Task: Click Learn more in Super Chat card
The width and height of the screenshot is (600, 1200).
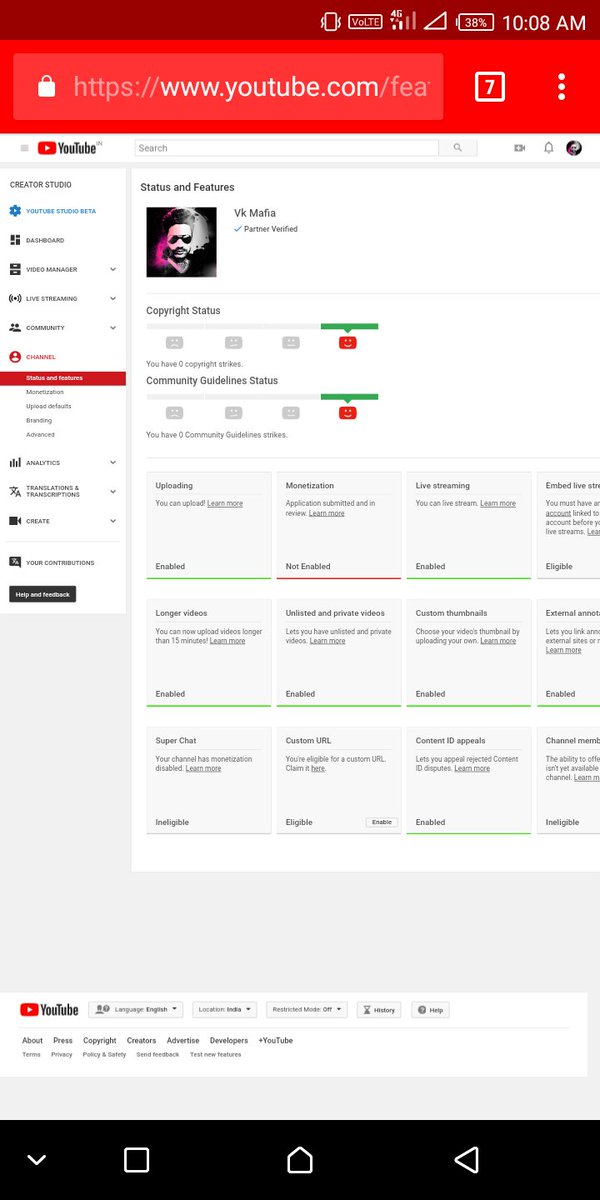Action: [x=203, y=769]
